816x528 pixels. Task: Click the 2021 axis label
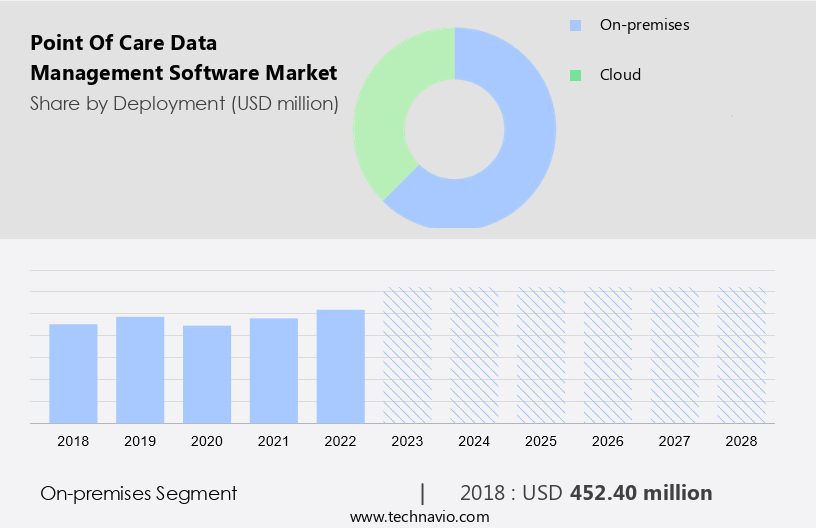coord(274,441)
